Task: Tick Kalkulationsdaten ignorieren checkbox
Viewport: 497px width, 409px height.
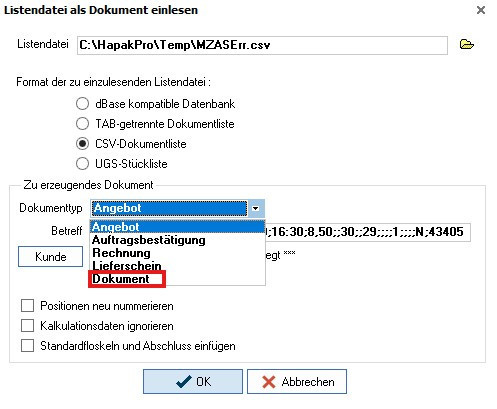Action: [x=27, y=325]
